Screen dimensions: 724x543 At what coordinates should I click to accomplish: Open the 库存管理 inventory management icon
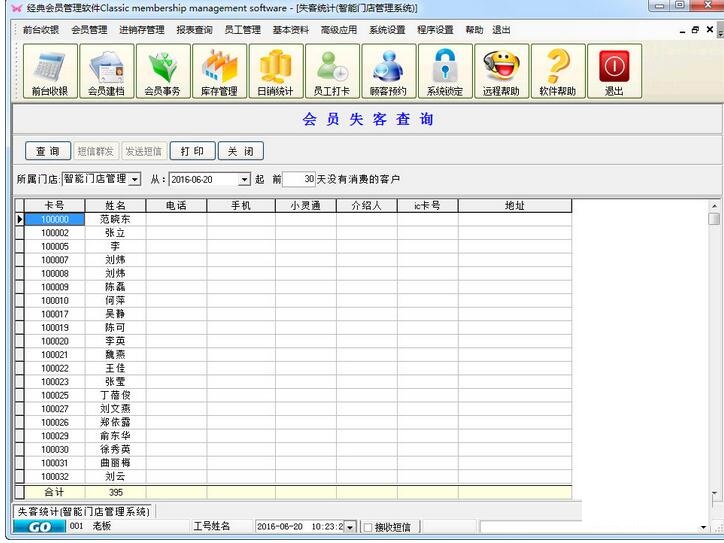(x=219, y=71)
